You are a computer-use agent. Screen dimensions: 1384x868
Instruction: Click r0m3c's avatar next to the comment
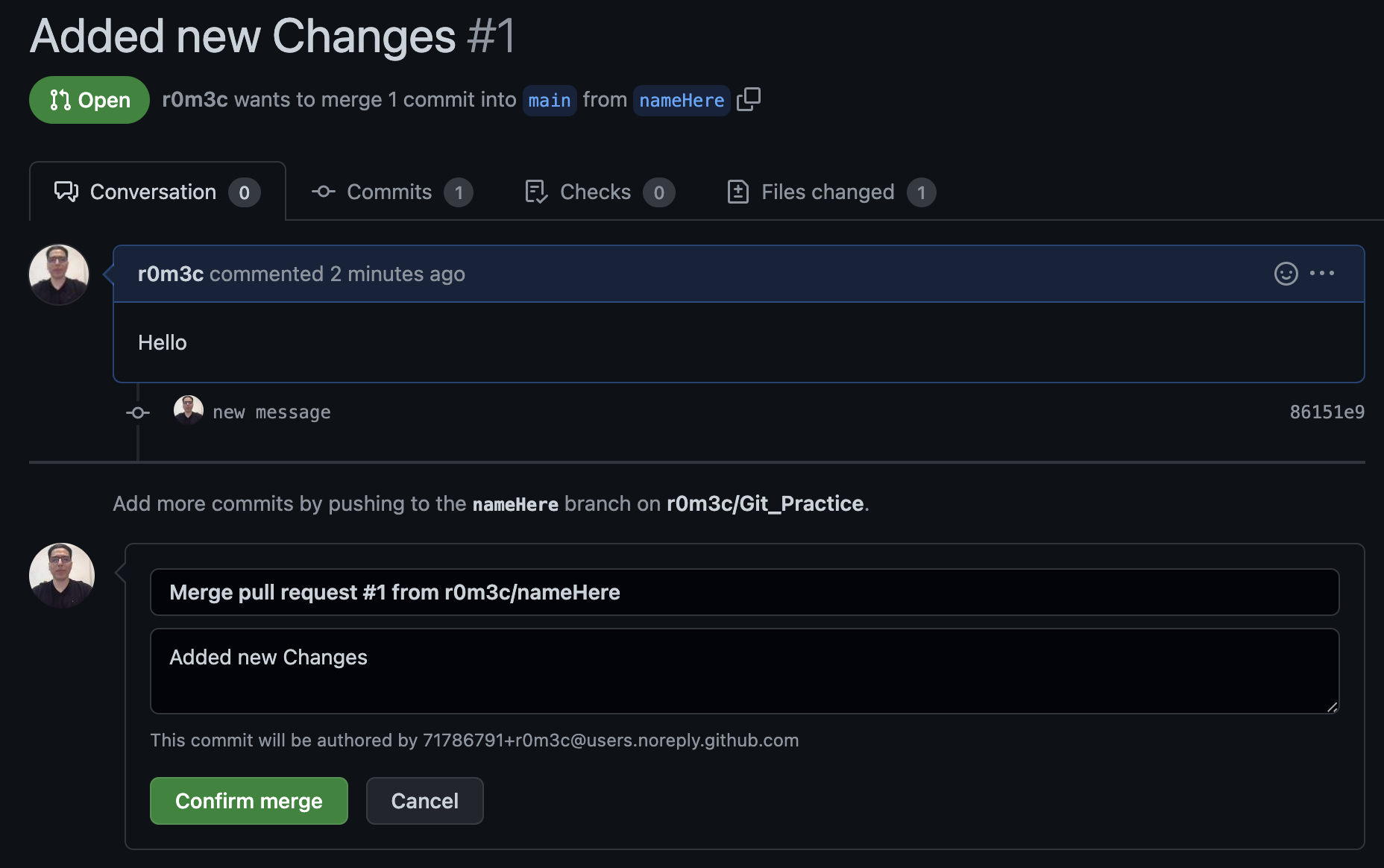(58, 274)
